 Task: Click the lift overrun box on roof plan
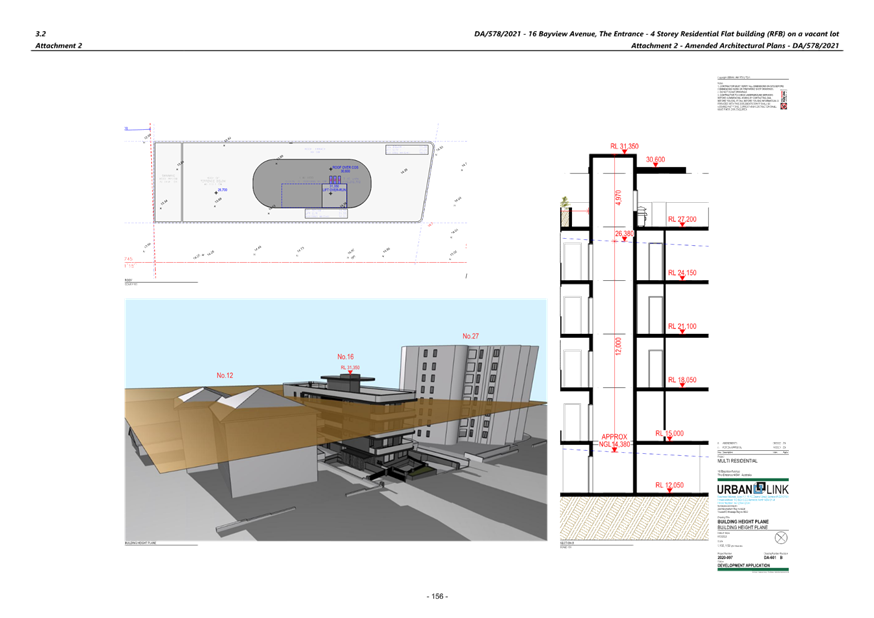pyautogui.click(x=333, y=193)
